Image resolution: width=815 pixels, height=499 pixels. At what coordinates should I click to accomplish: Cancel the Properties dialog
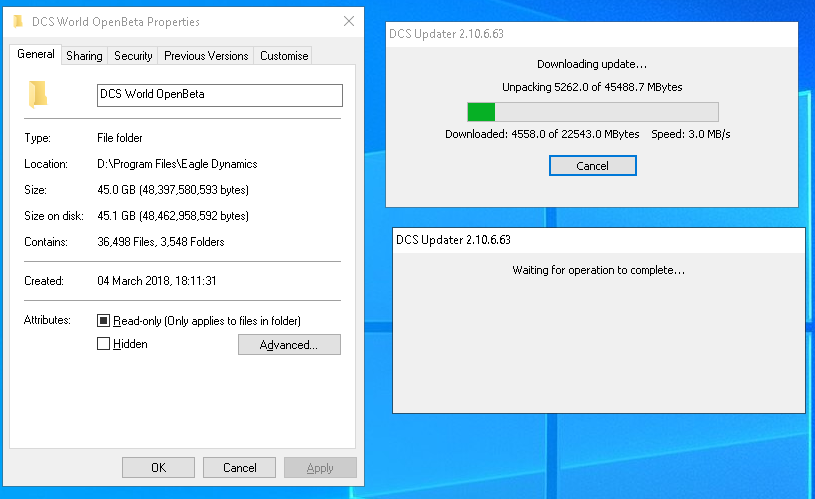pos(240,468)
